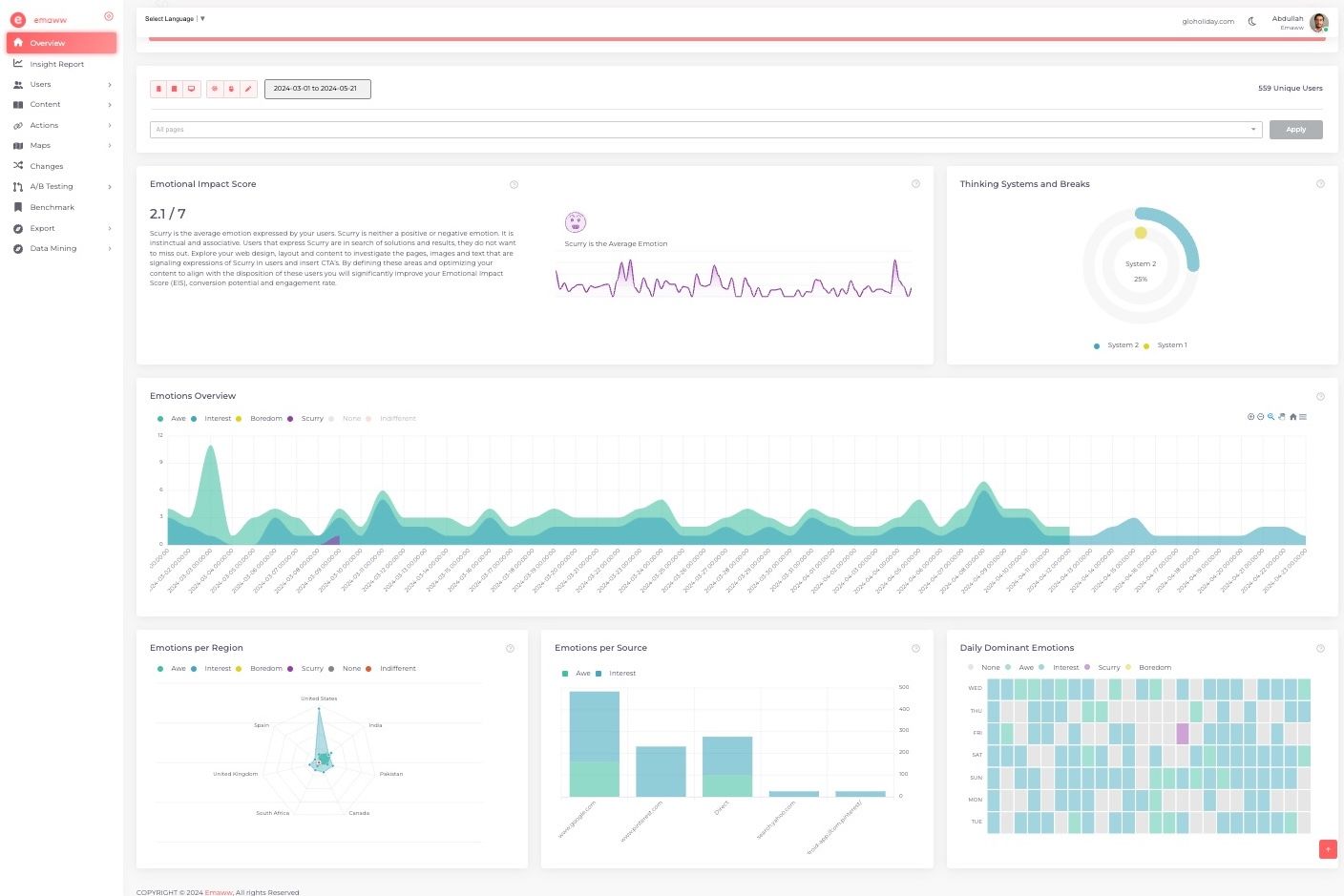1344x896 pixels.
Task: Select the tablet device filter icon
Action: click(x=174, y=89)
